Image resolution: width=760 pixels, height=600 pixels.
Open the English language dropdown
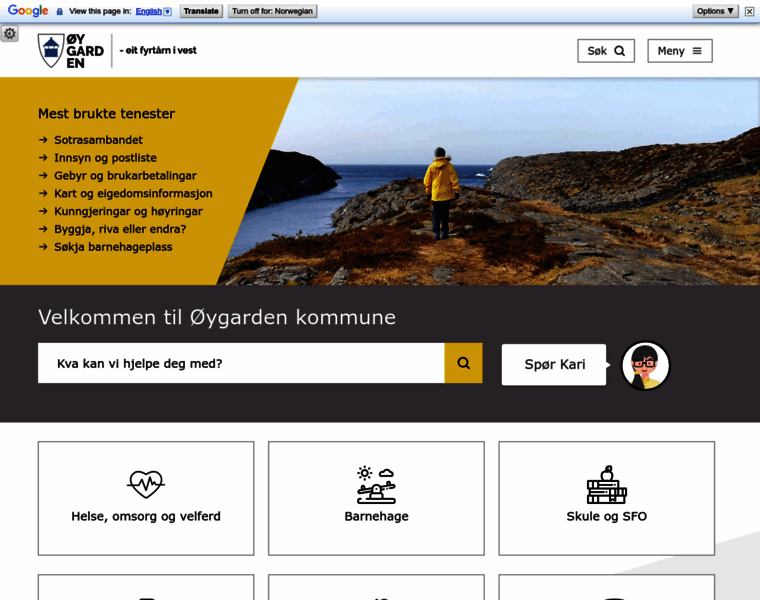[153, 11]
